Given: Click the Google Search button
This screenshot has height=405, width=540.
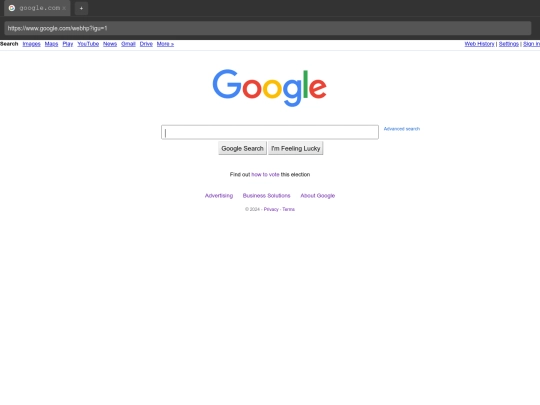Looking at the screenshot, I should [242, 148].
